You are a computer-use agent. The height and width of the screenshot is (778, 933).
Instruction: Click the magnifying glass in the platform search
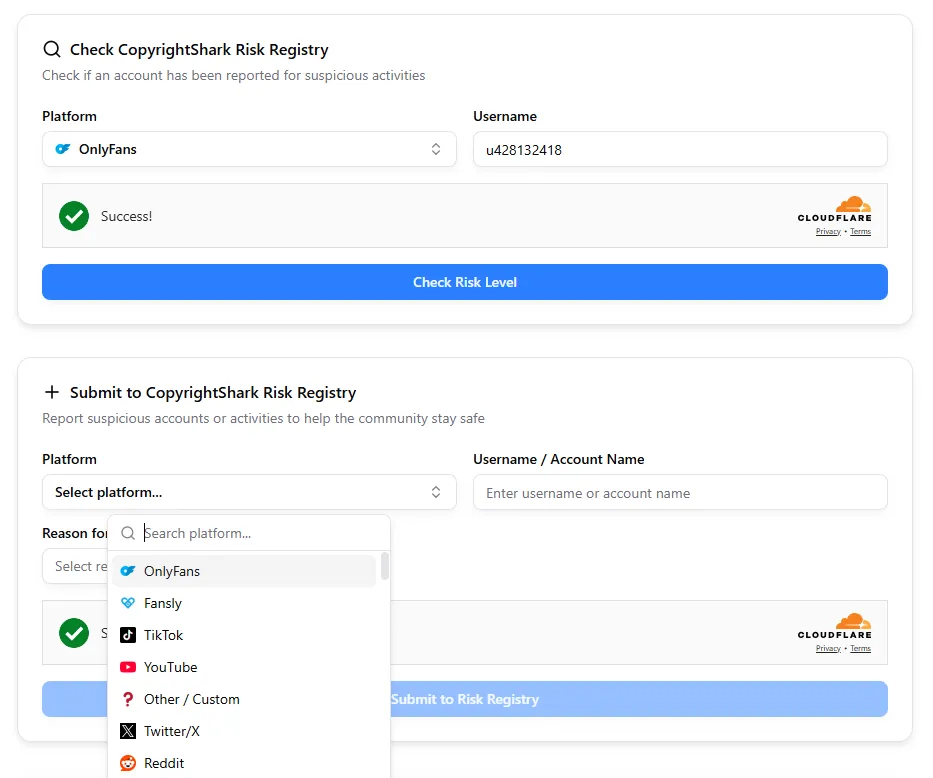tap(127, 533)
